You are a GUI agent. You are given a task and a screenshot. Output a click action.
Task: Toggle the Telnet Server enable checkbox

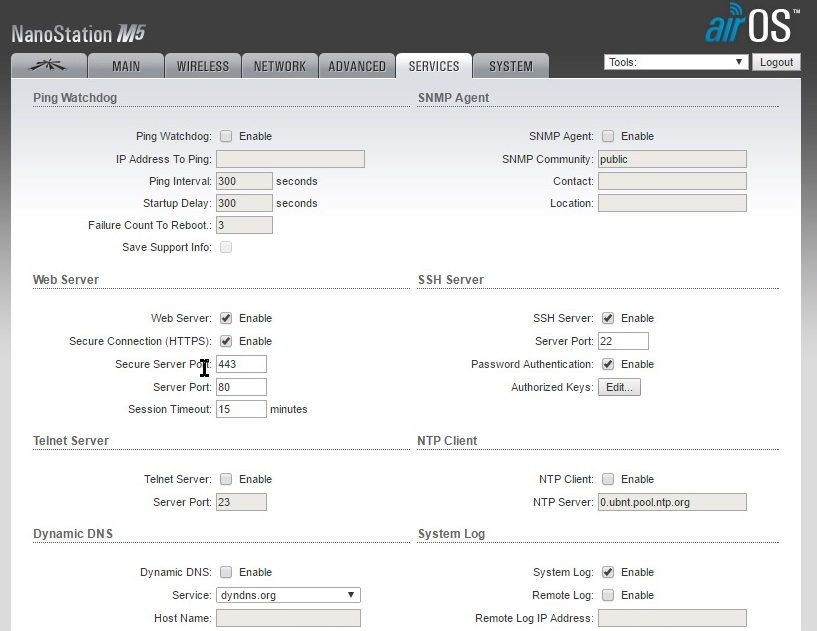[x=226, y=479]
